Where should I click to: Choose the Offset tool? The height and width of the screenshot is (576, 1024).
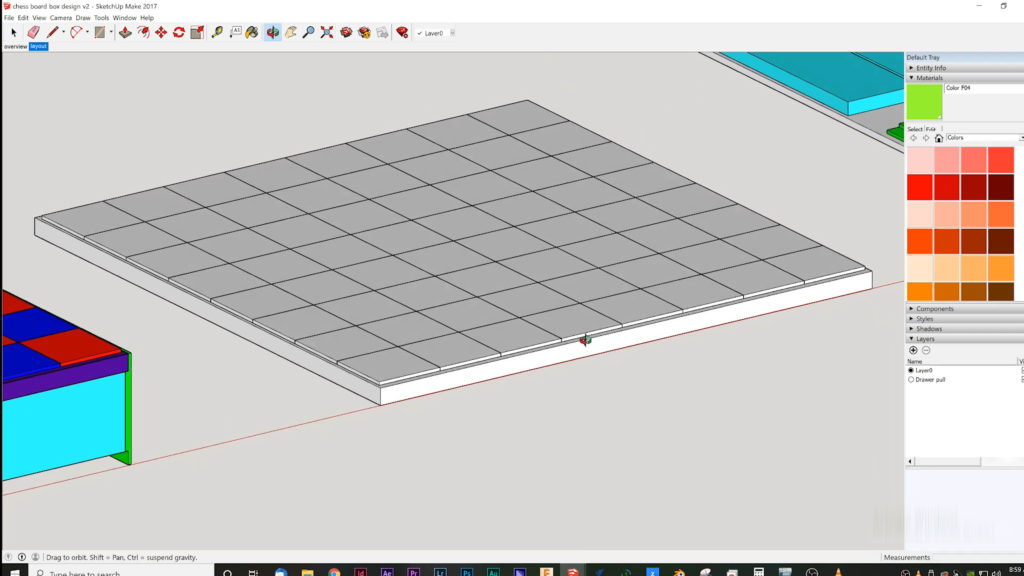[143, 33]
